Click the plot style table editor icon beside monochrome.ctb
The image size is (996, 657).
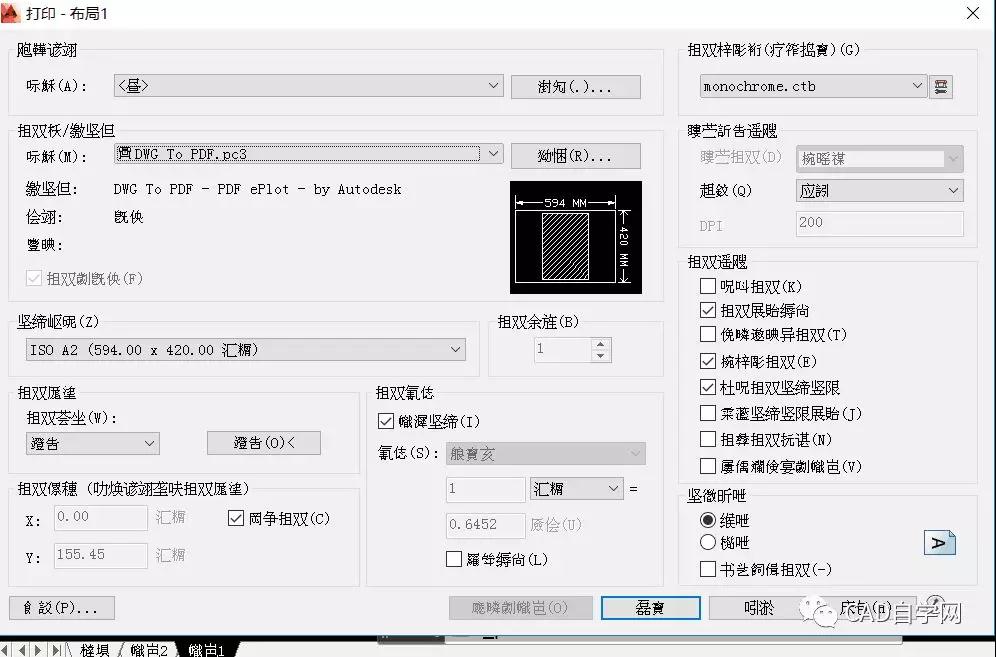(941, 86)
